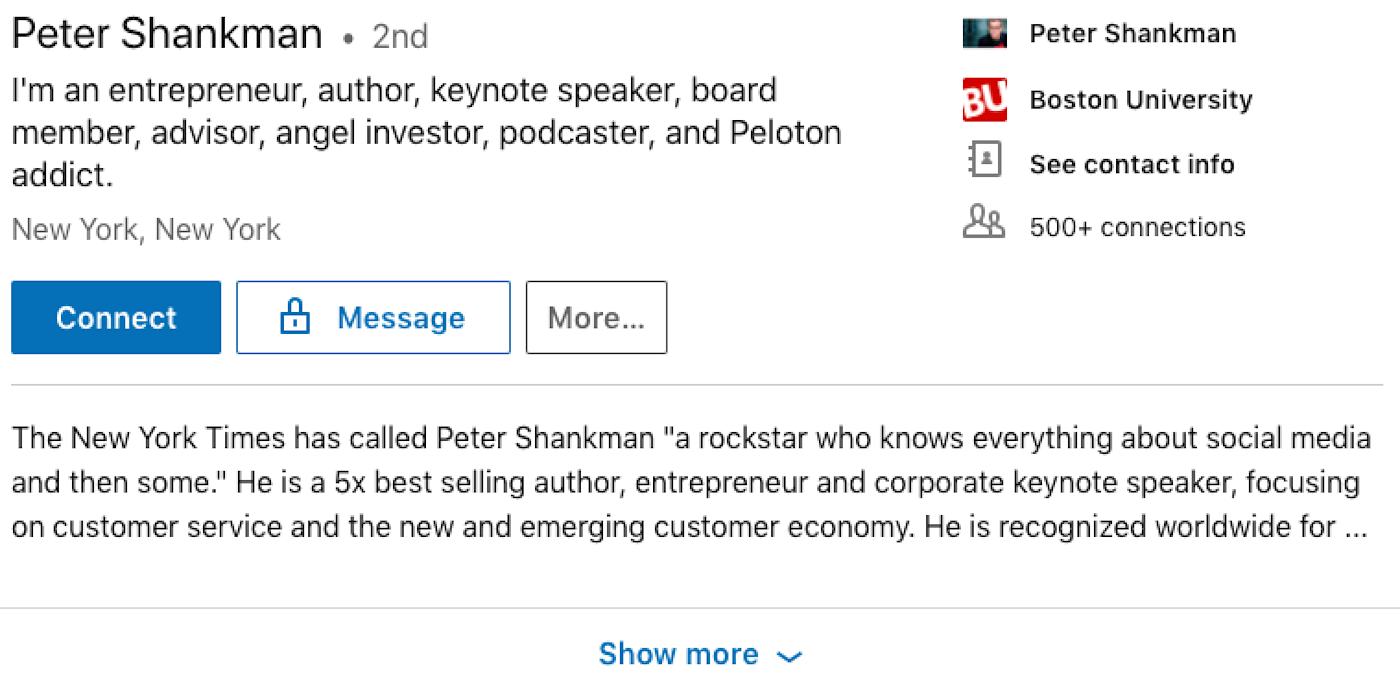1400x681 pixels.
Task: Click the summary paragraph about New York Times
Action: 691,483
